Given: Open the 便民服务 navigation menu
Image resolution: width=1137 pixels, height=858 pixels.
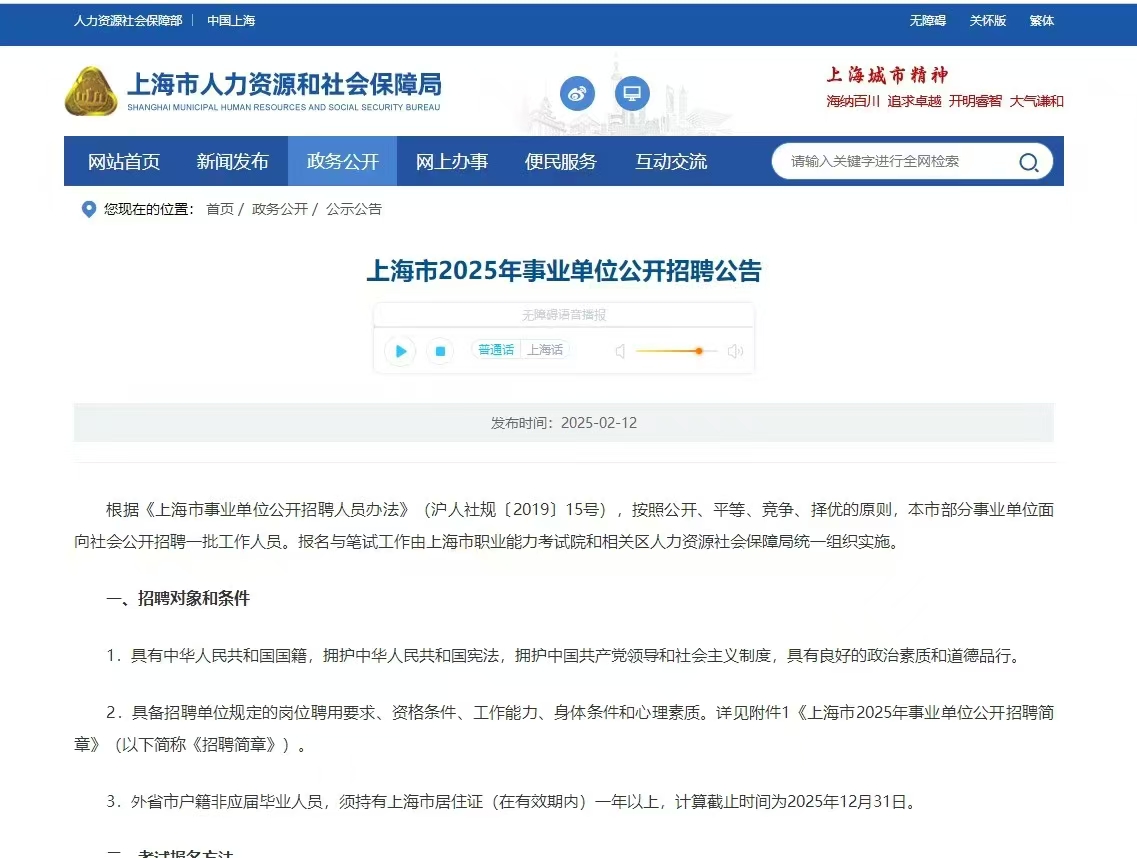Looking at the screenshot, I should click(x=560, y=161).
